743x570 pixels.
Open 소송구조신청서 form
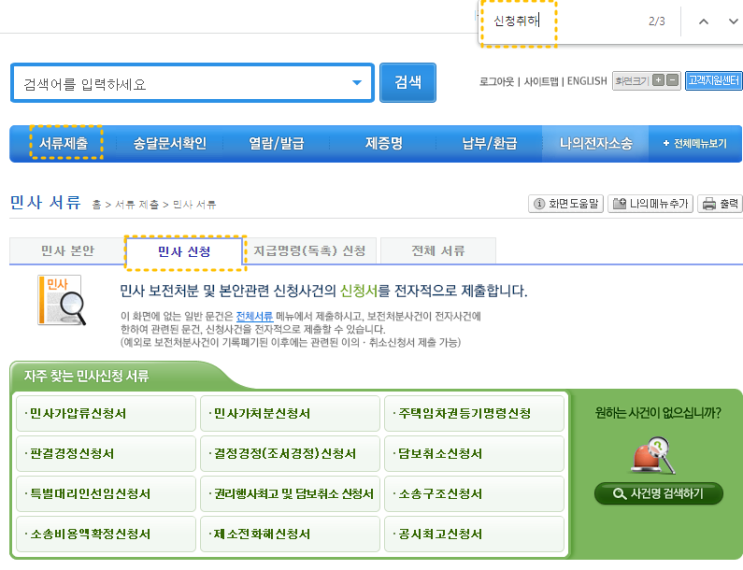(x=474, y=494)
